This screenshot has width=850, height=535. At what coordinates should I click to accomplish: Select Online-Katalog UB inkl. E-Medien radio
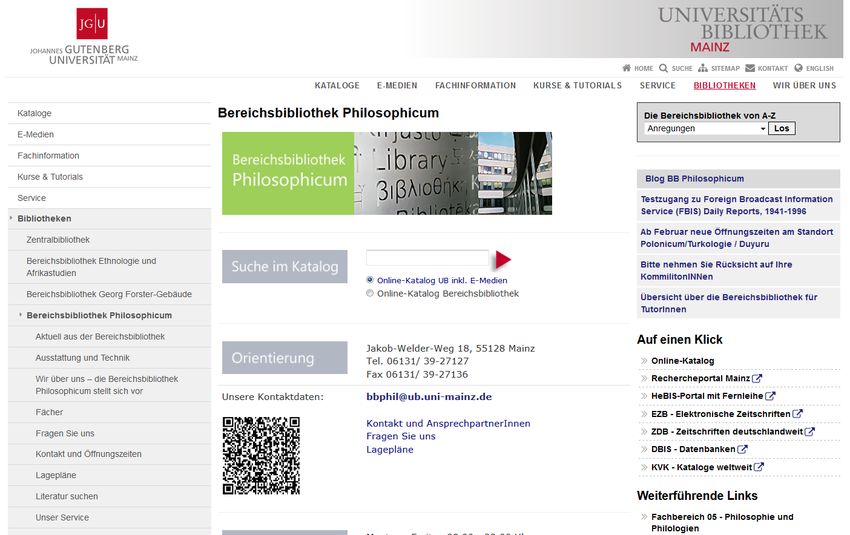[x=370, y=280]
